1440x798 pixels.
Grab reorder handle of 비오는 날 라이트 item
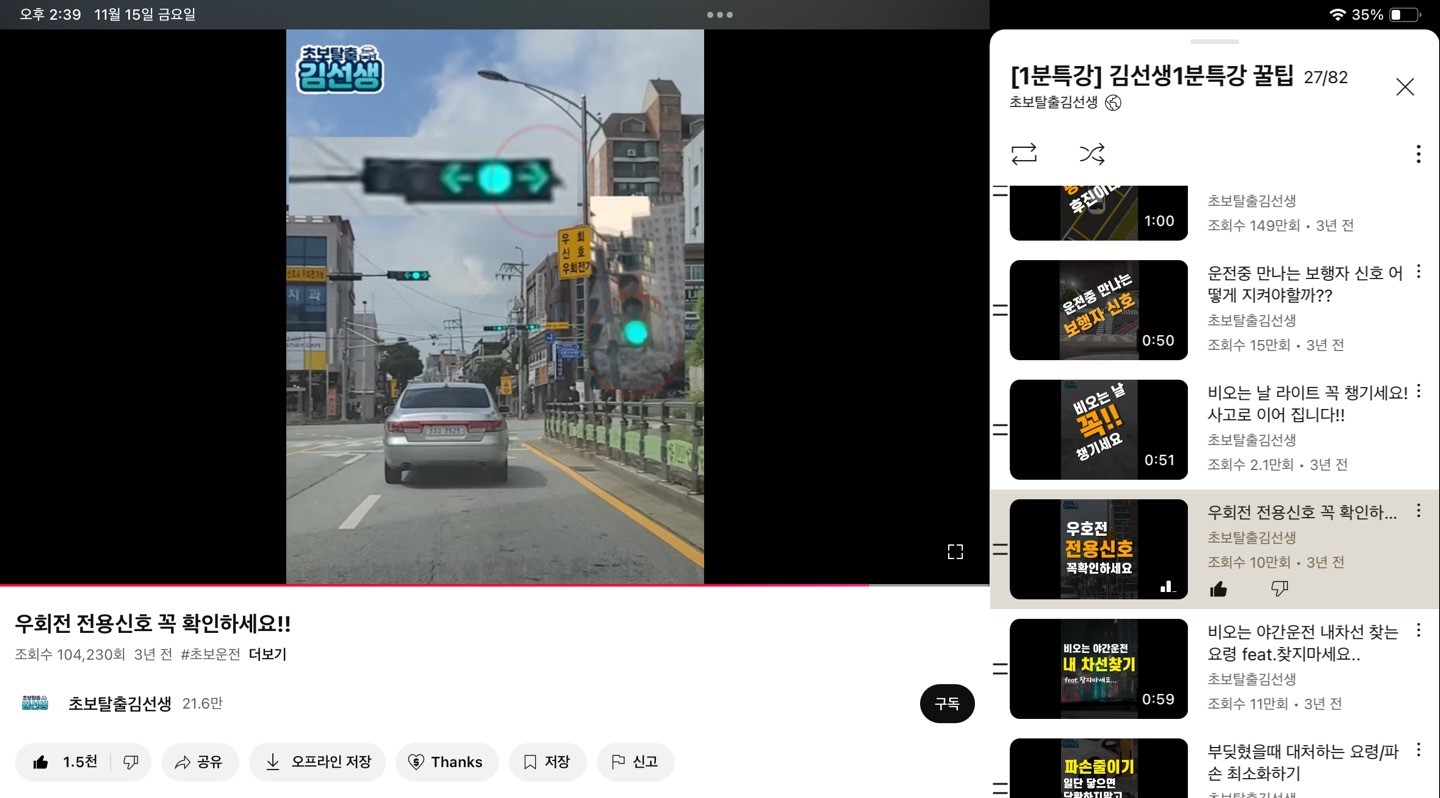999,430
